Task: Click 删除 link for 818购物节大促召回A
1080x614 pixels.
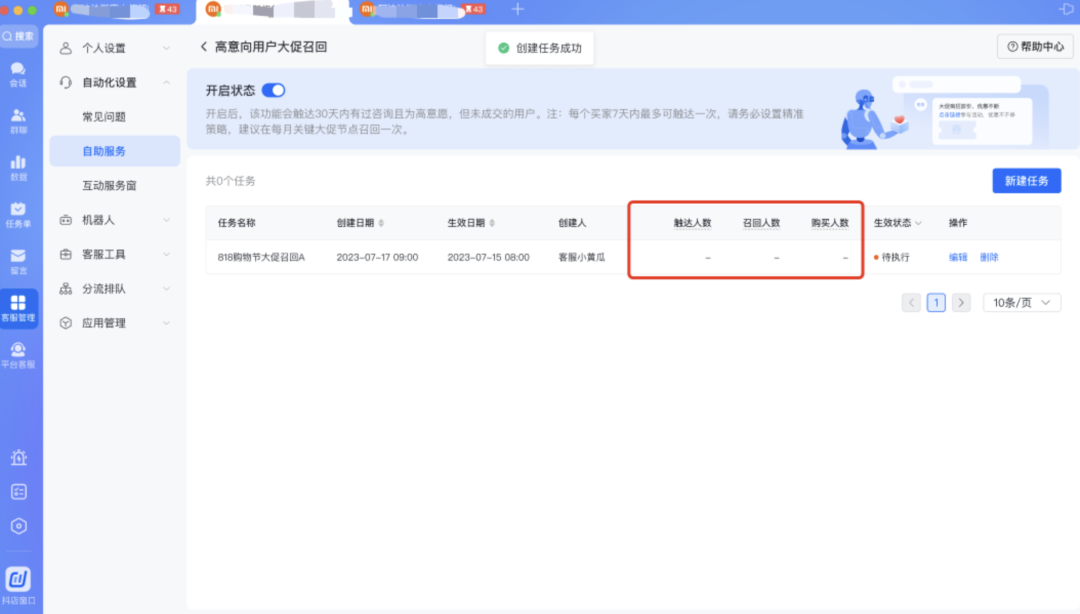Action: click(x=989, y=257)
